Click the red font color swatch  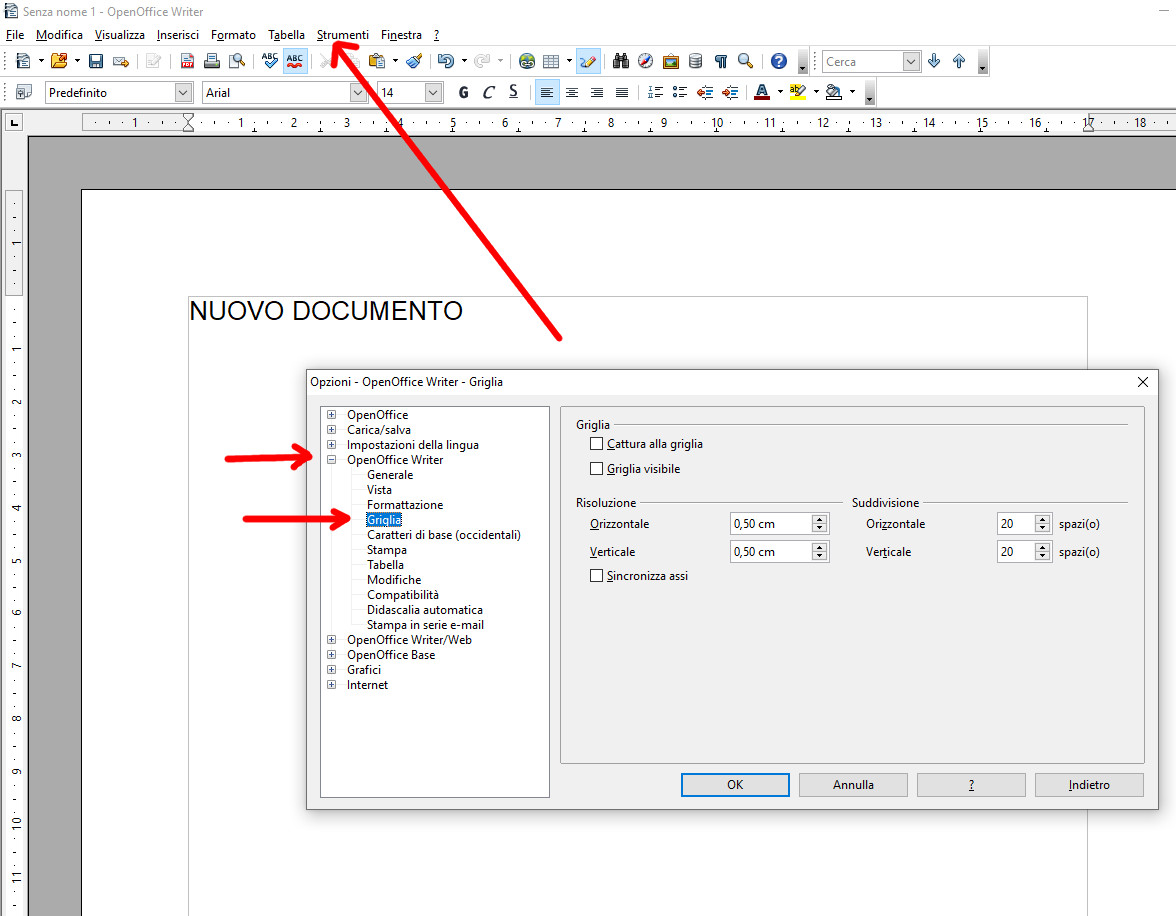coord(761,92)
